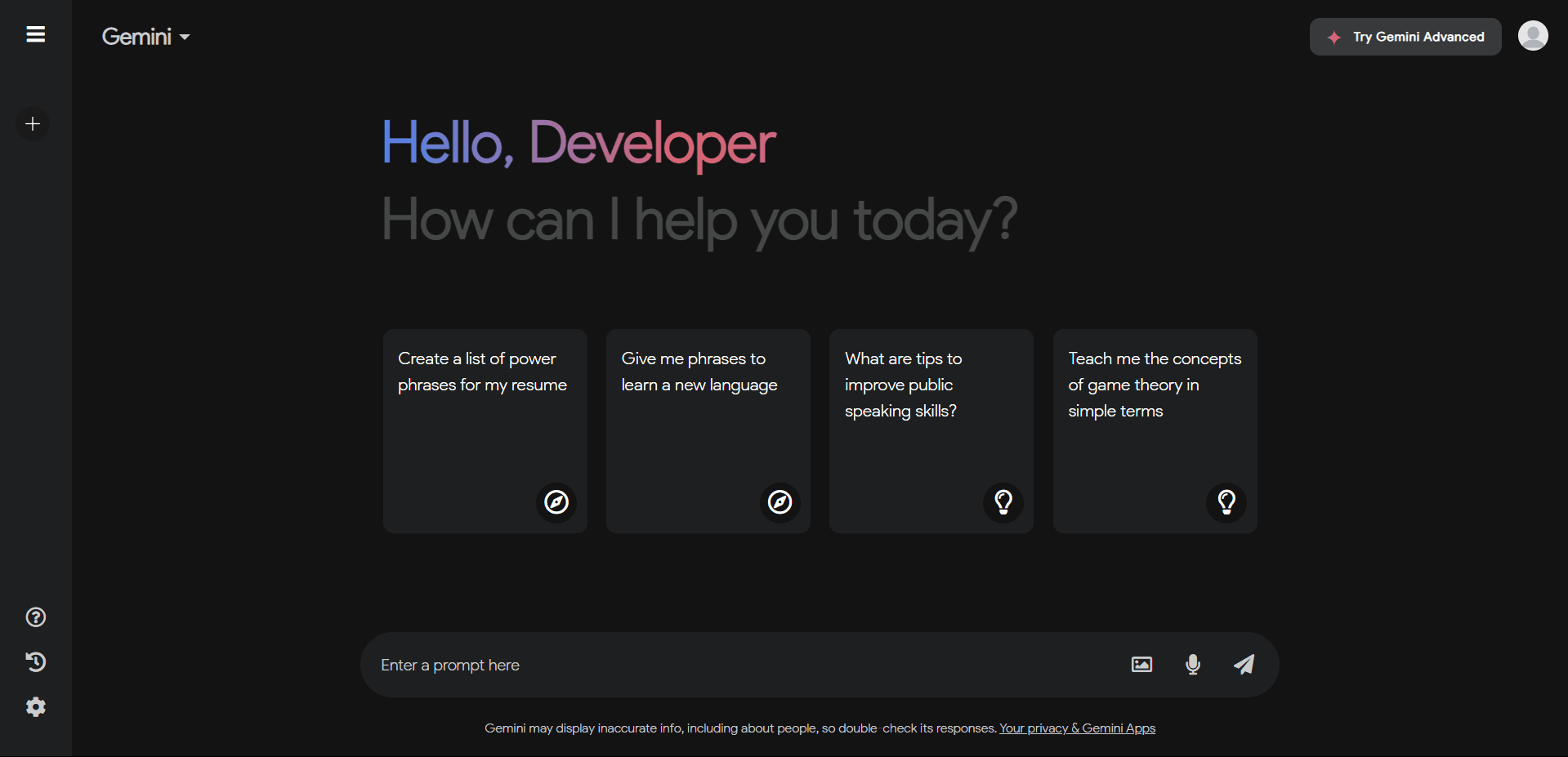Click the lightbulb icon on public speaking card
Image resolution: width=1568 pixels, height=757 pixels.
click(x=1003, y=501)
